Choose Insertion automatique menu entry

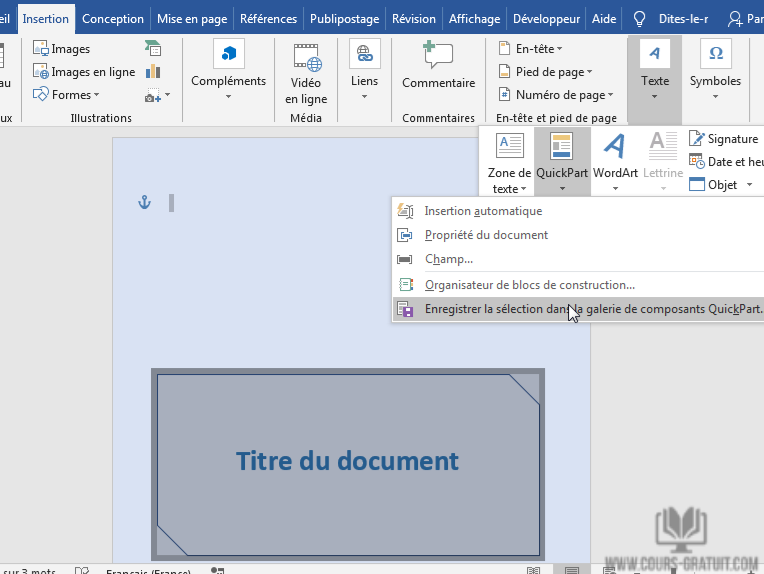[578, 211]
